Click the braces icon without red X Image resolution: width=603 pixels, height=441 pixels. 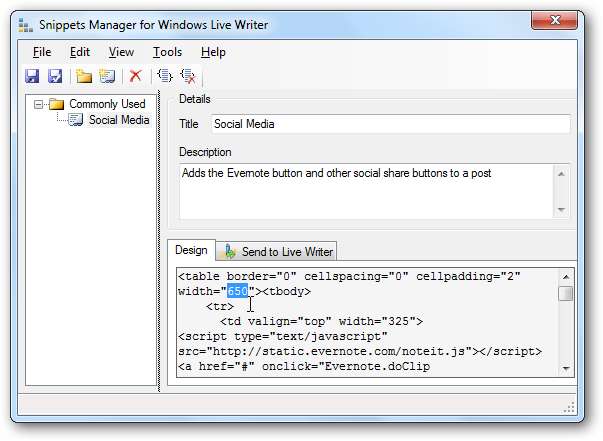pyautogui.click(x=164, y=76)
